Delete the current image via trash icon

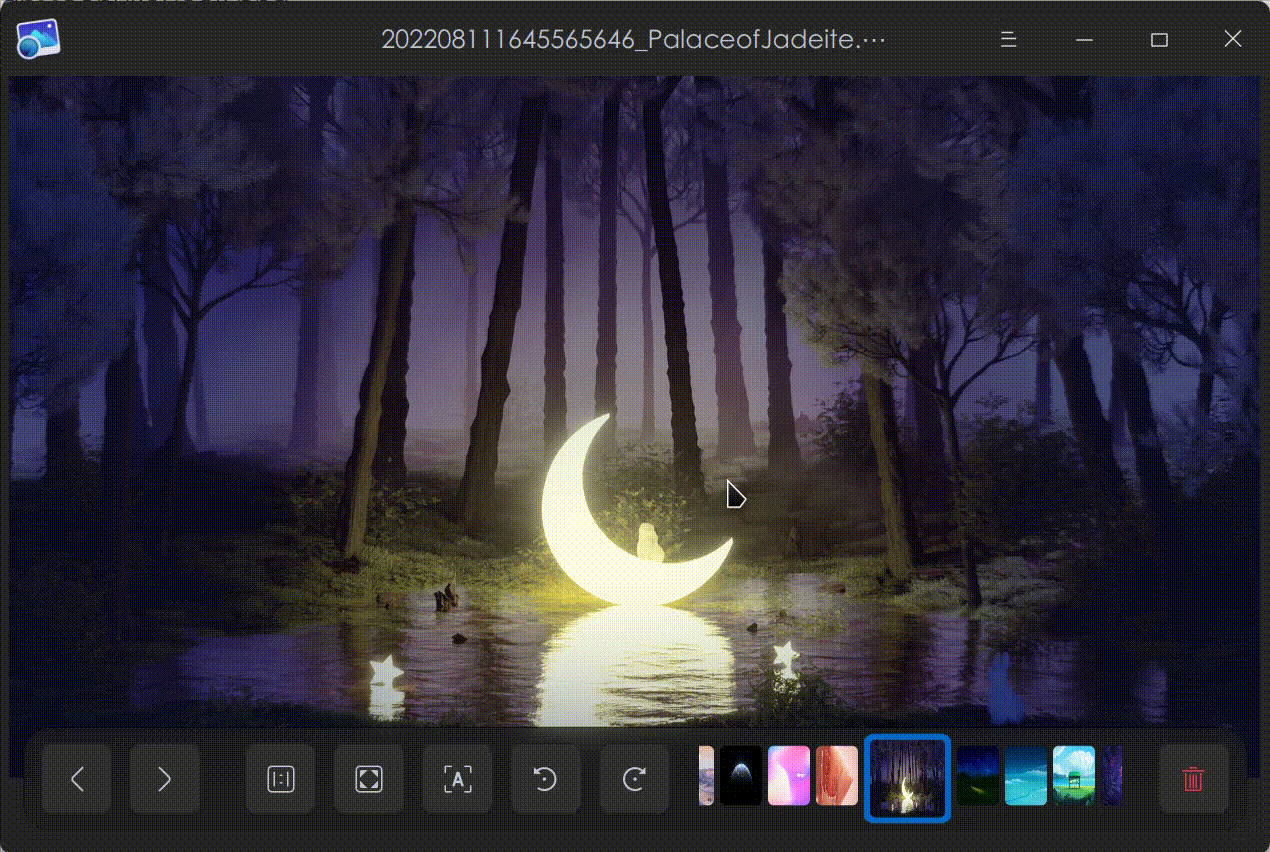click(1192, 780)
